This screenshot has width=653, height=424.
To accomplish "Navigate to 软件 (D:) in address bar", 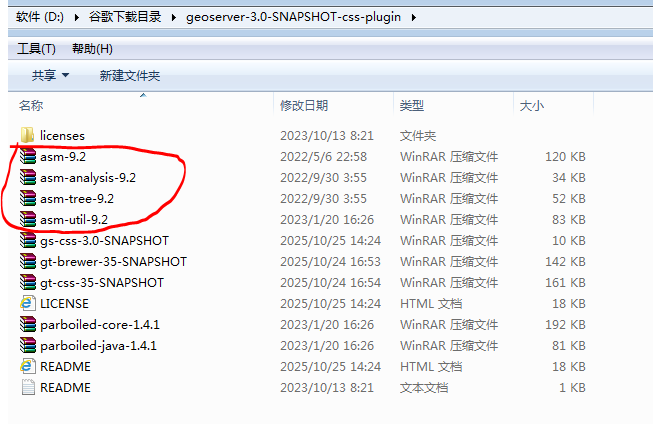I will click(40, 17).
